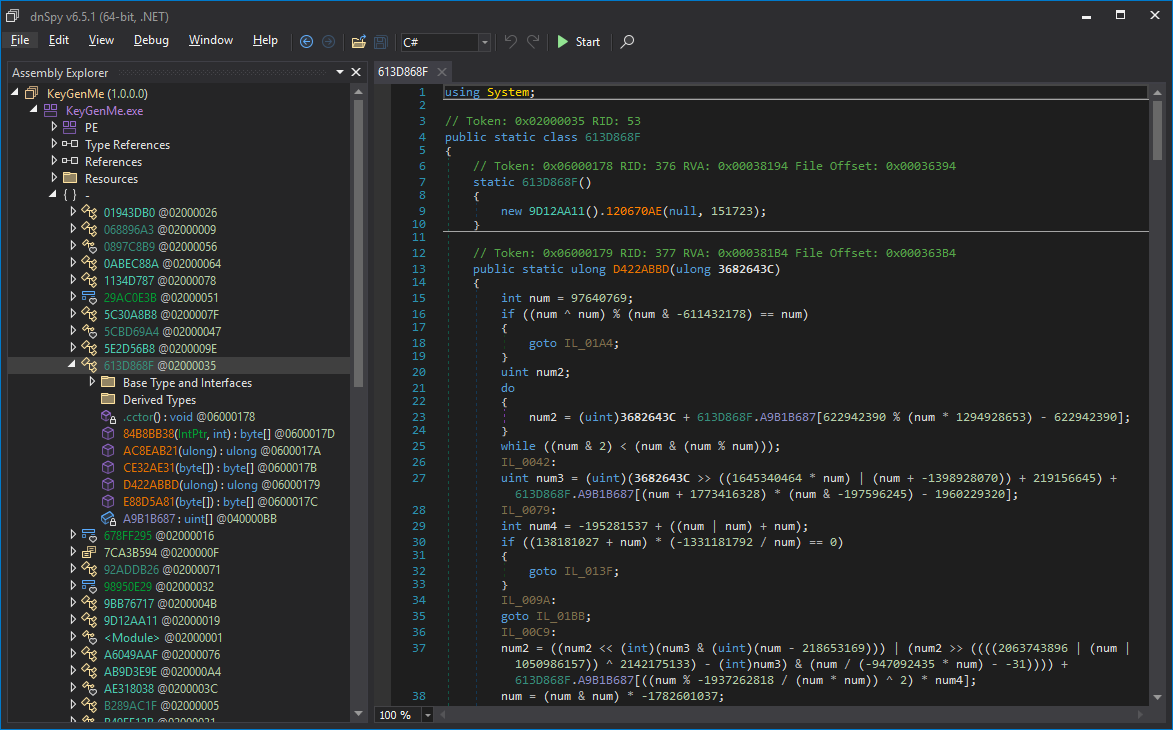1173x730 pixels.
Task: Close the 613D868F document tab
Action: [440, 72]
